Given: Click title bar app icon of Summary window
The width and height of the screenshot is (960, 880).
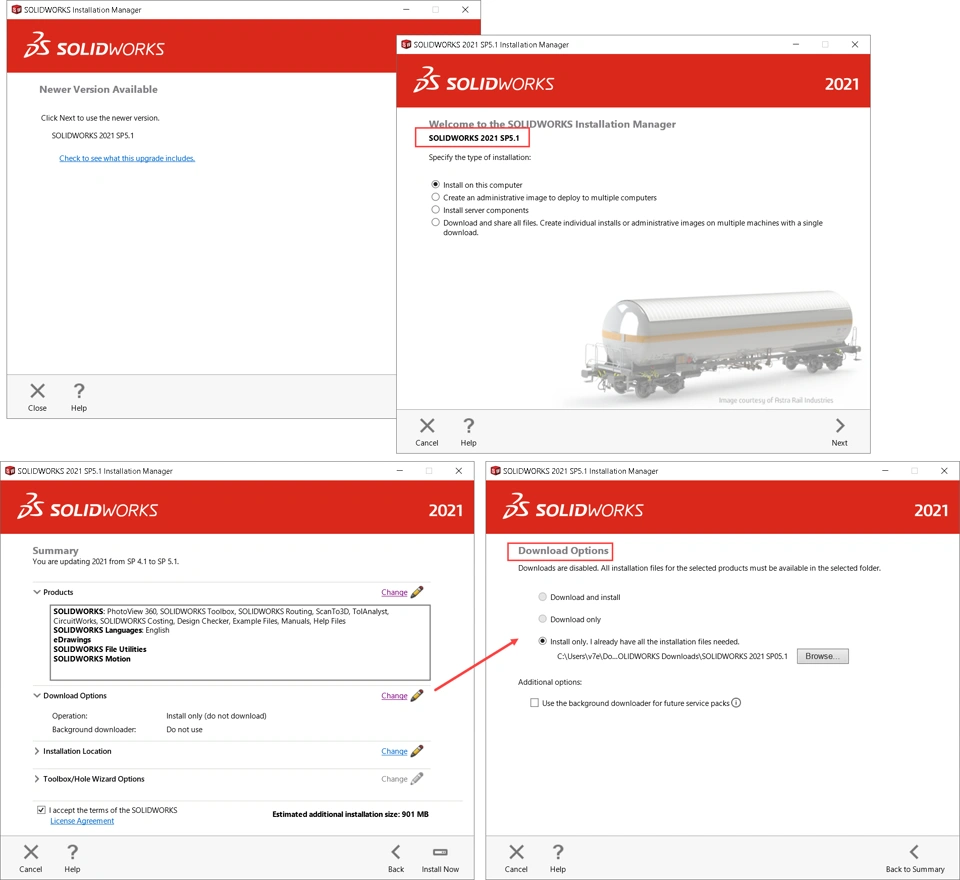Looking at the screenshot, I should pos(10,470).
